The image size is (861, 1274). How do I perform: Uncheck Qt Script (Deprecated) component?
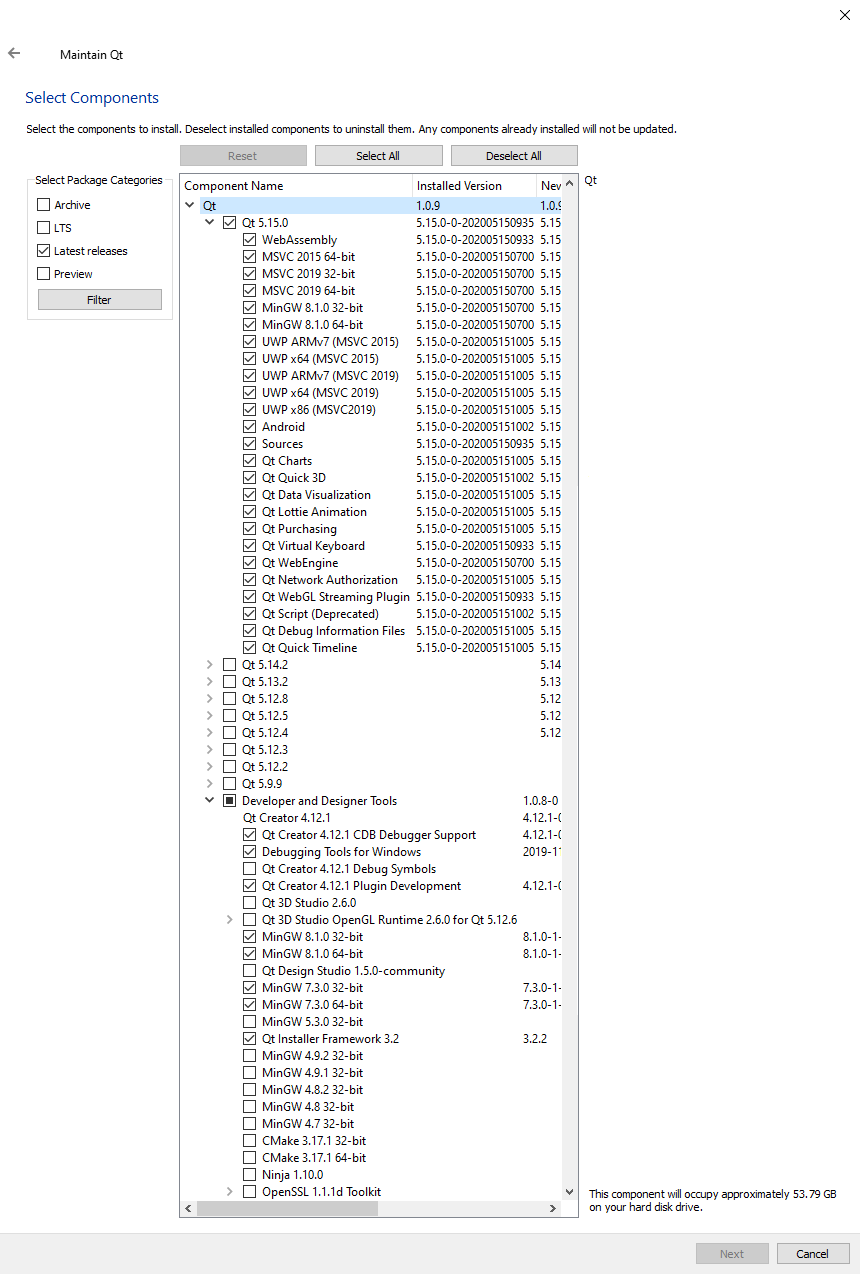click(250, 614)
